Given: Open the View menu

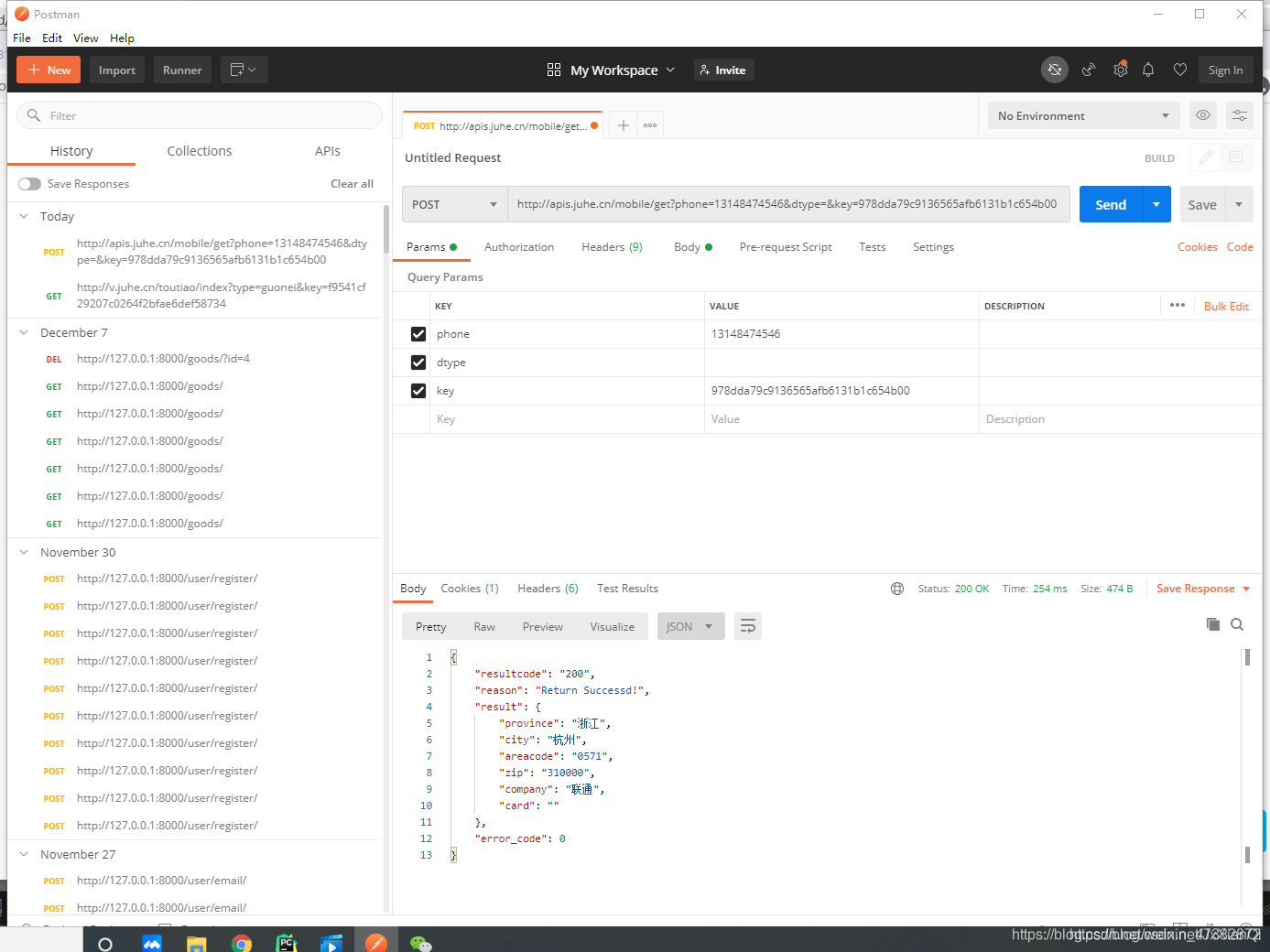Looking at the screenshot, I should point(86,38).
